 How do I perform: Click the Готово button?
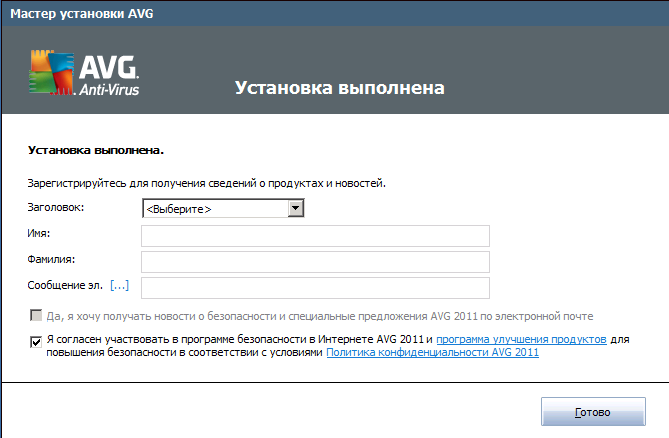click(593, 412)
